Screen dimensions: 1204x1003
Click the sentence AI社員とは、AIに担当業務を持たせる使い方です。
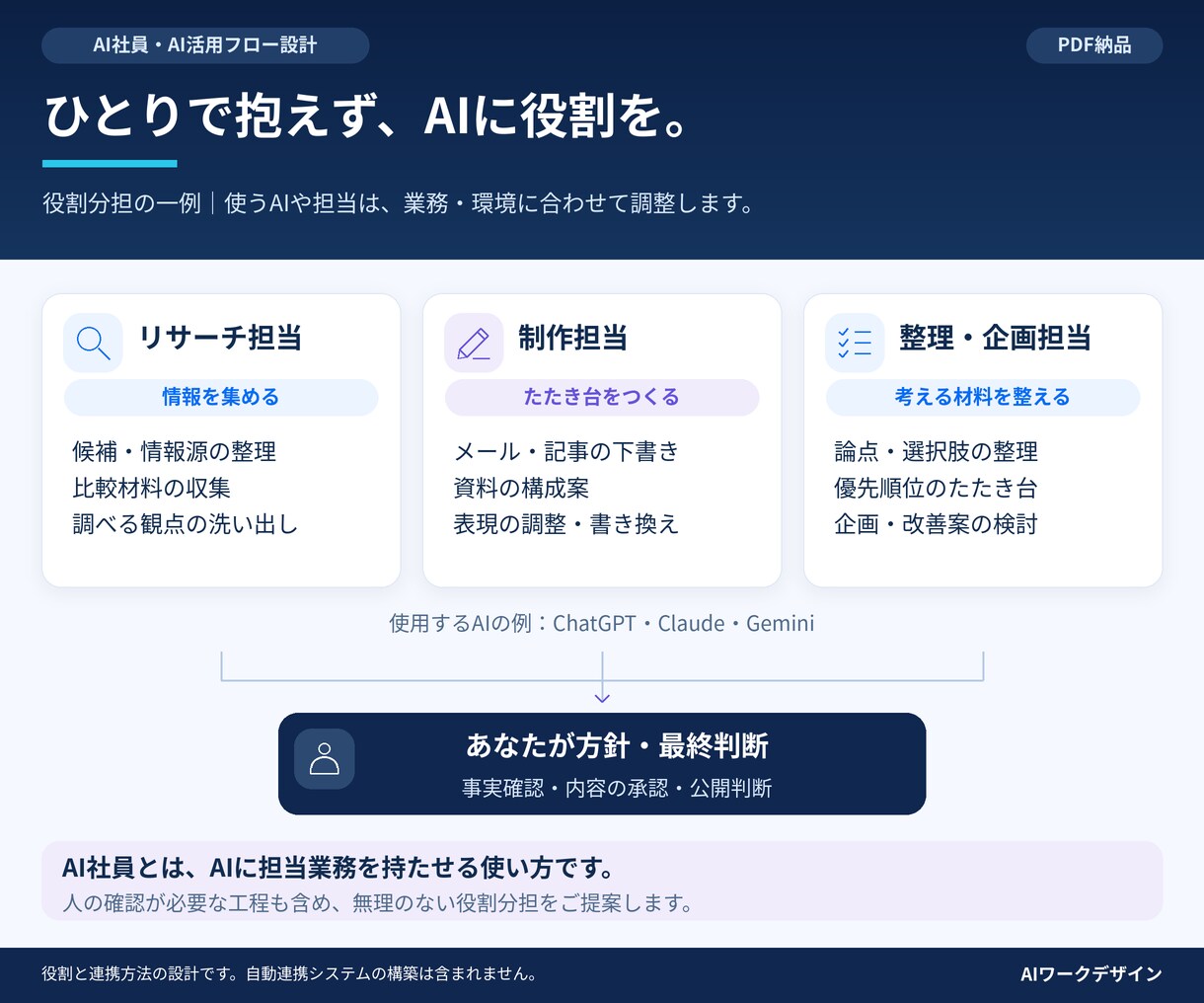coord(339,868)
